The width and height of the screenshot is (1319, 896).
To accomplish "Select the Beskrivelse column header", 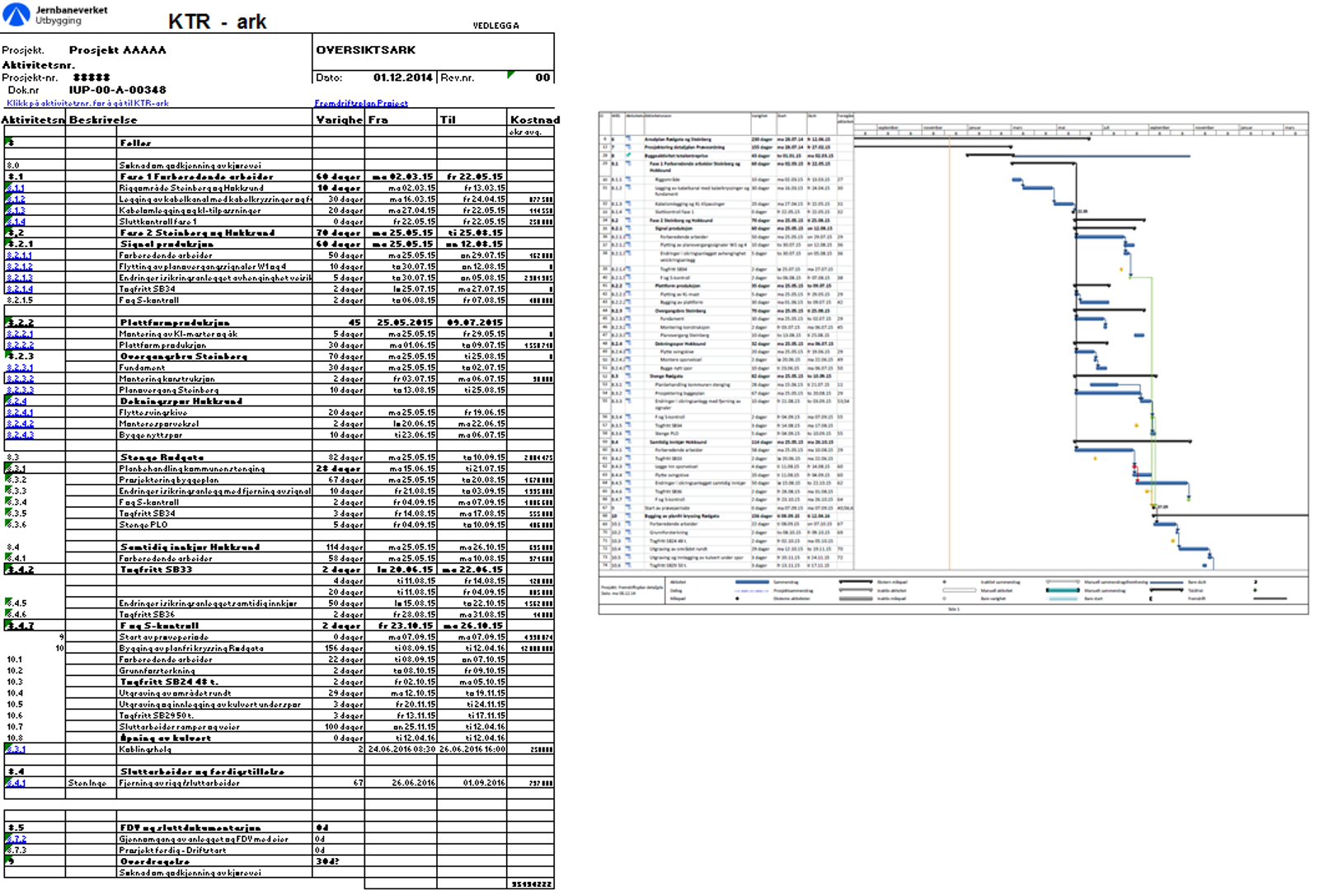I will 103,120.
